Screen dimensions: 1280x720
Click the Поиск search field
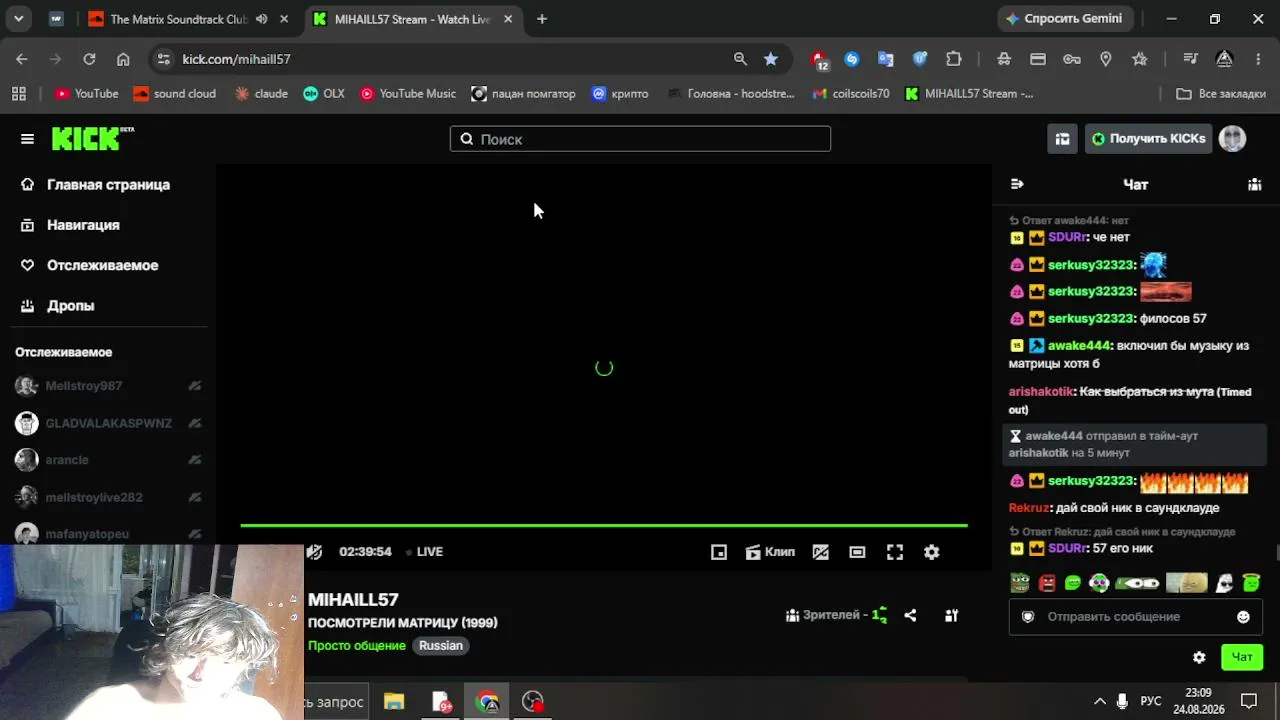click(640, 139)
